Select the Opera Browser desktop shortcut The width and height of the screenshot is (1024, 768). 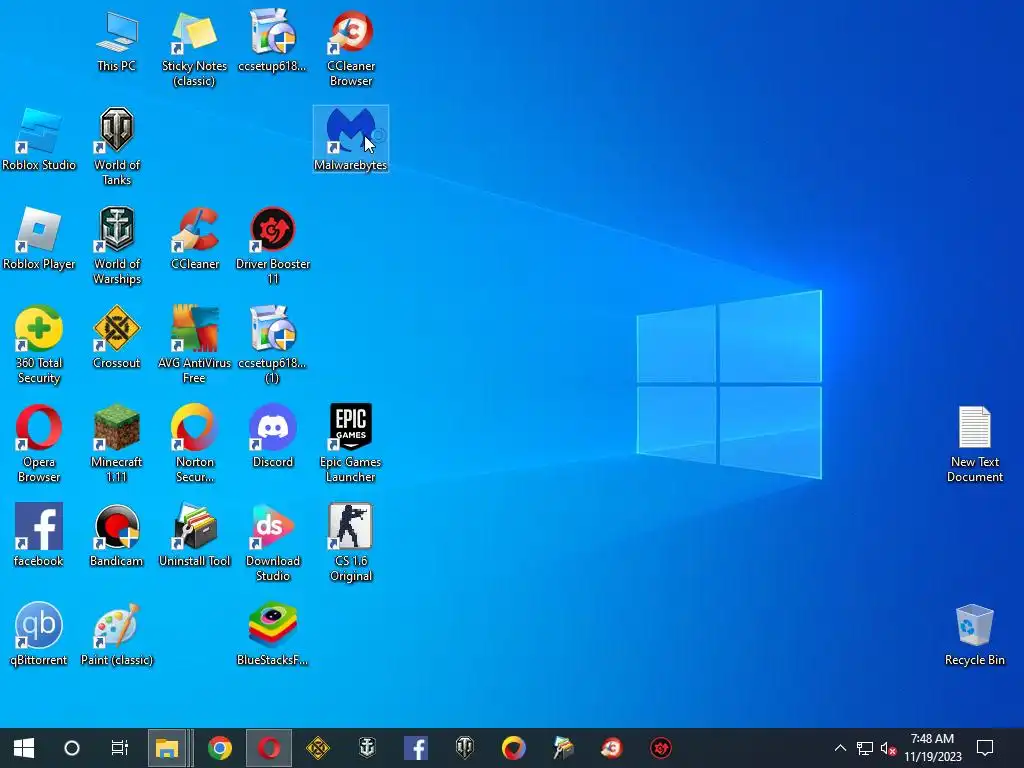[39, 444]
